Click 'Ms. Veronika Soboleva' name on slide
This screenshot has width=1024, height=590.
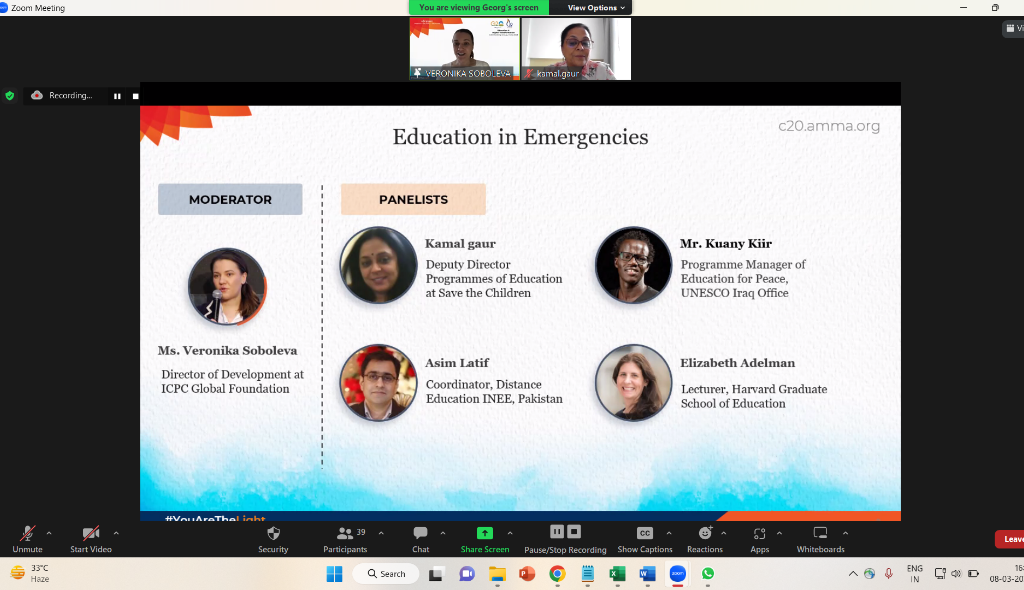227,351
